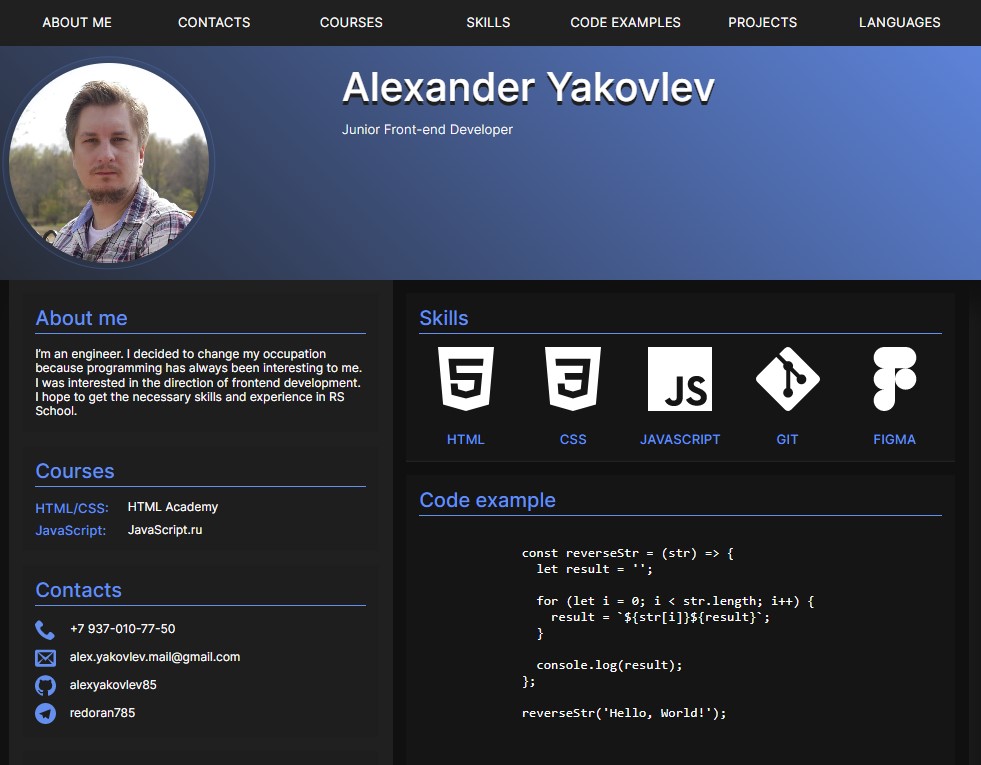Switch to the LANGUAGES section
The width and height of the screenshot is (981, 765).
point(898,22)
